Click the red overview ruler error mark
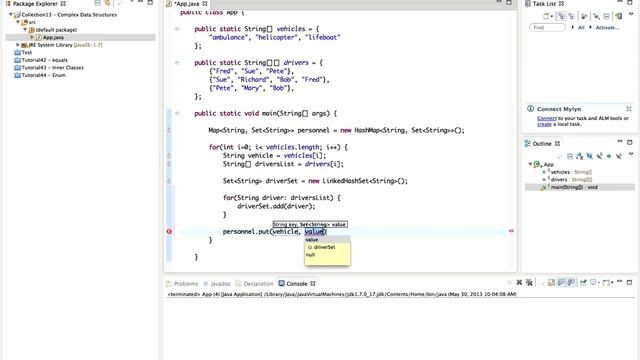Image resolution: width=640 pixels, height=360 pixels. click(511, 231)
